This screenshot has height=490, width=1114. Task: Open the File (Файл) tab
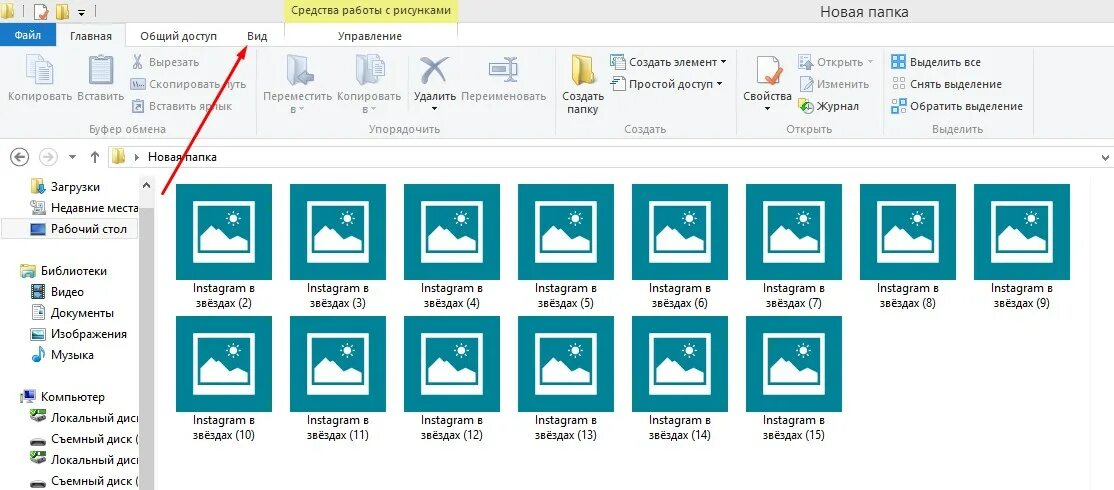[x=27, y=36]
